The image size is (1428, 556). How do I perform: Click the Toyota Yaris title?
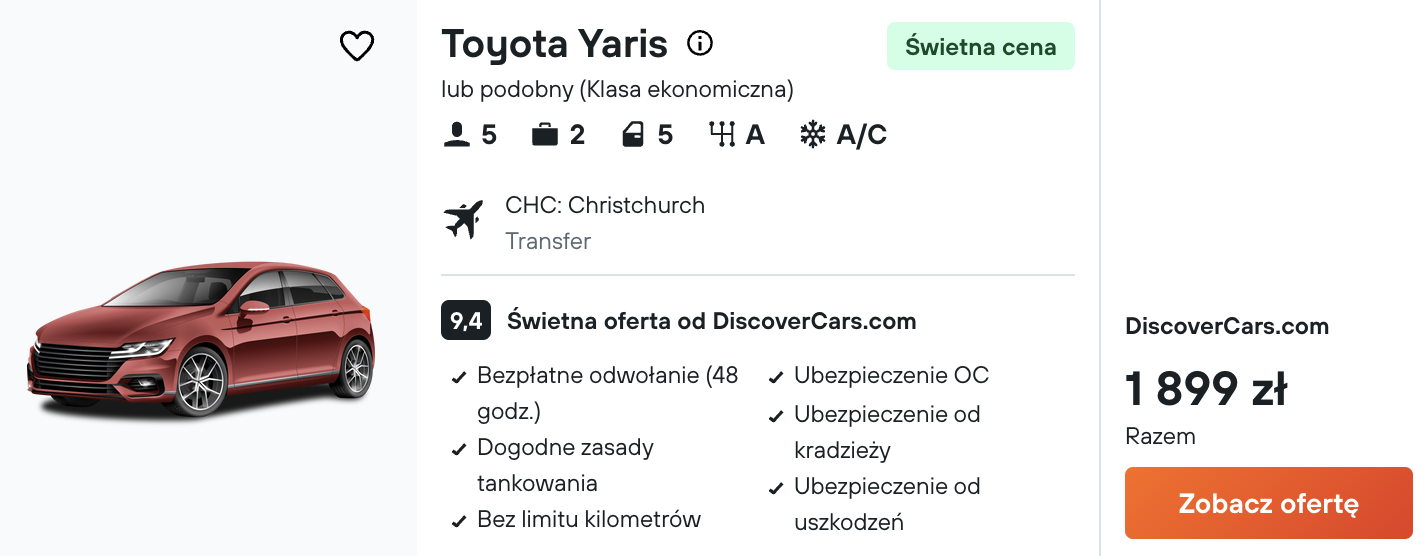point(555,44)
